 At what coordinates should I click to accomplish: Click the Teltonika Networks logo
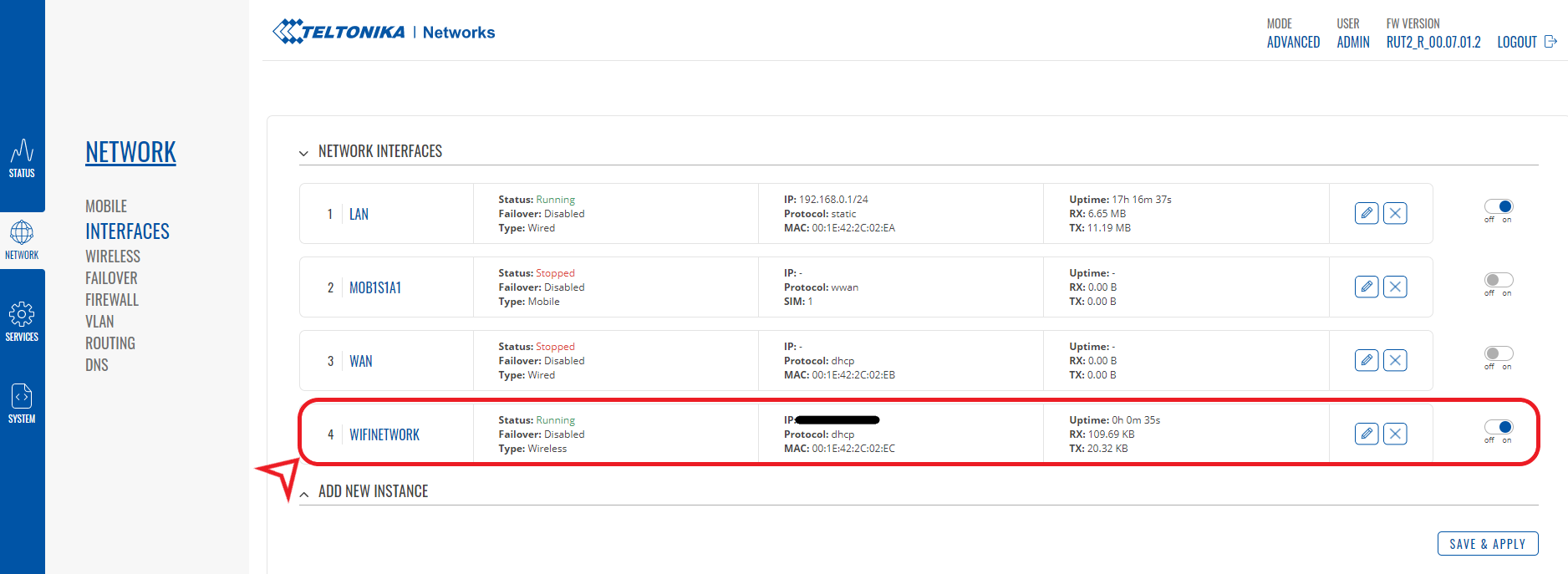point(384,32)
